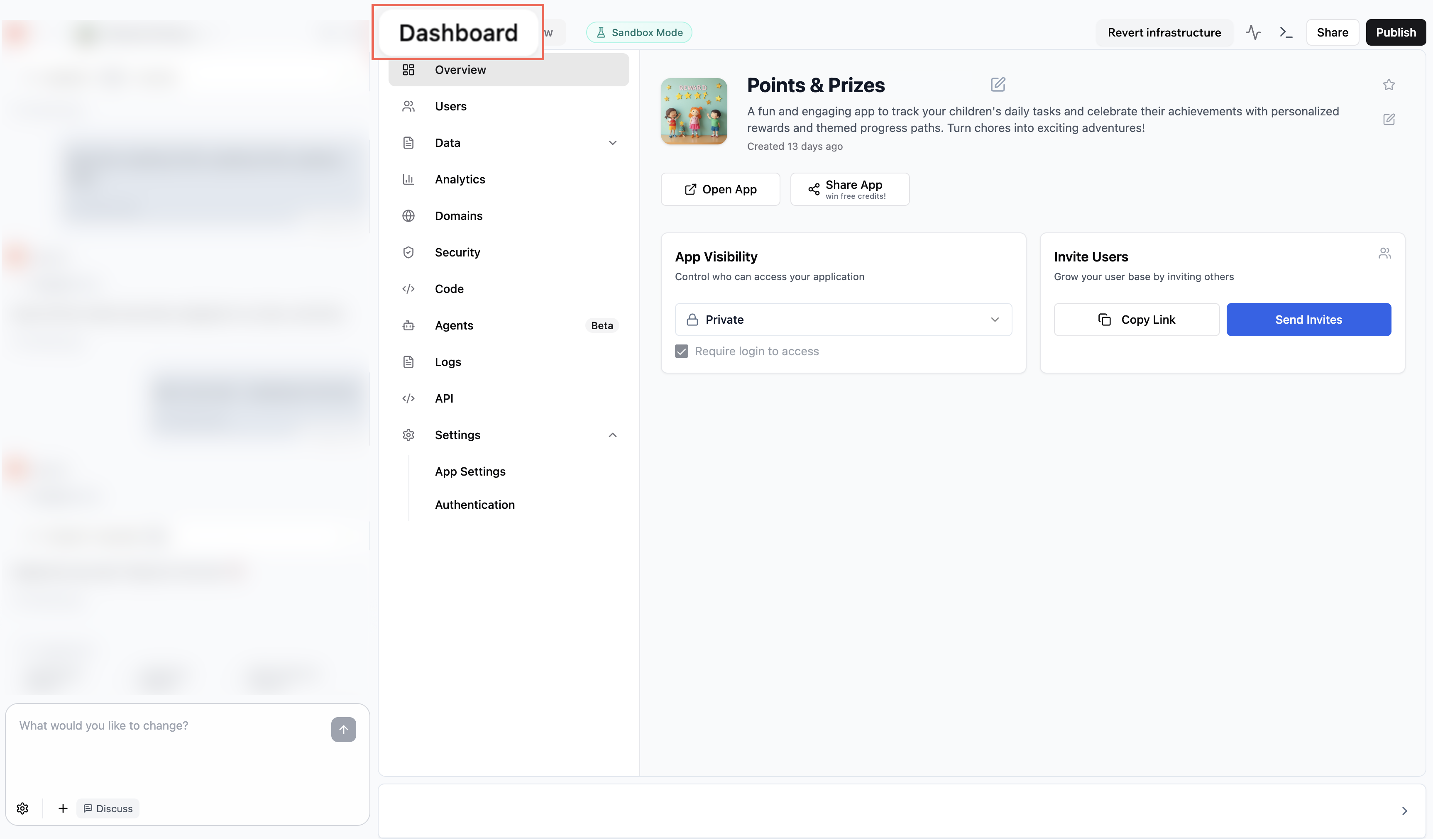This screenshot has height=840, width=1433.
Task: Submit the chat with the upward arrow icon
Action: [x=343, y=730]
